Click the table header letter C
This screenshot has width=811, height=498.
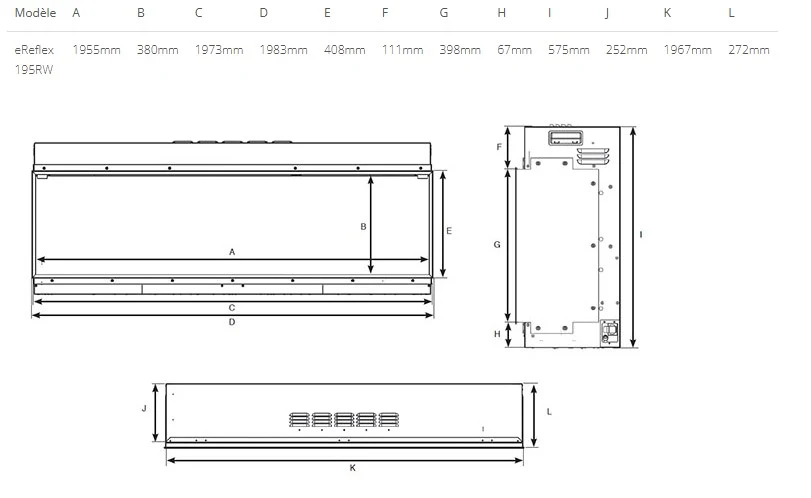[x=199, y=13]
